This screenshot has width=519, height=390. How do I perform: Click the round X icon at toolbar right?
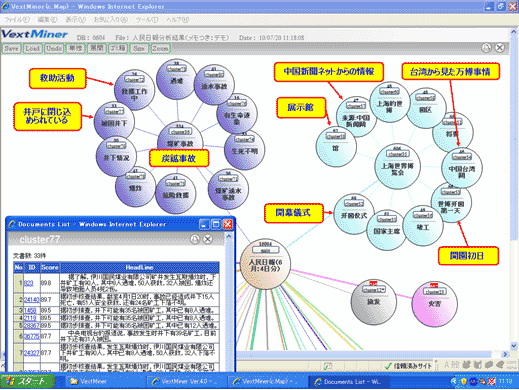tap(499, 48)
